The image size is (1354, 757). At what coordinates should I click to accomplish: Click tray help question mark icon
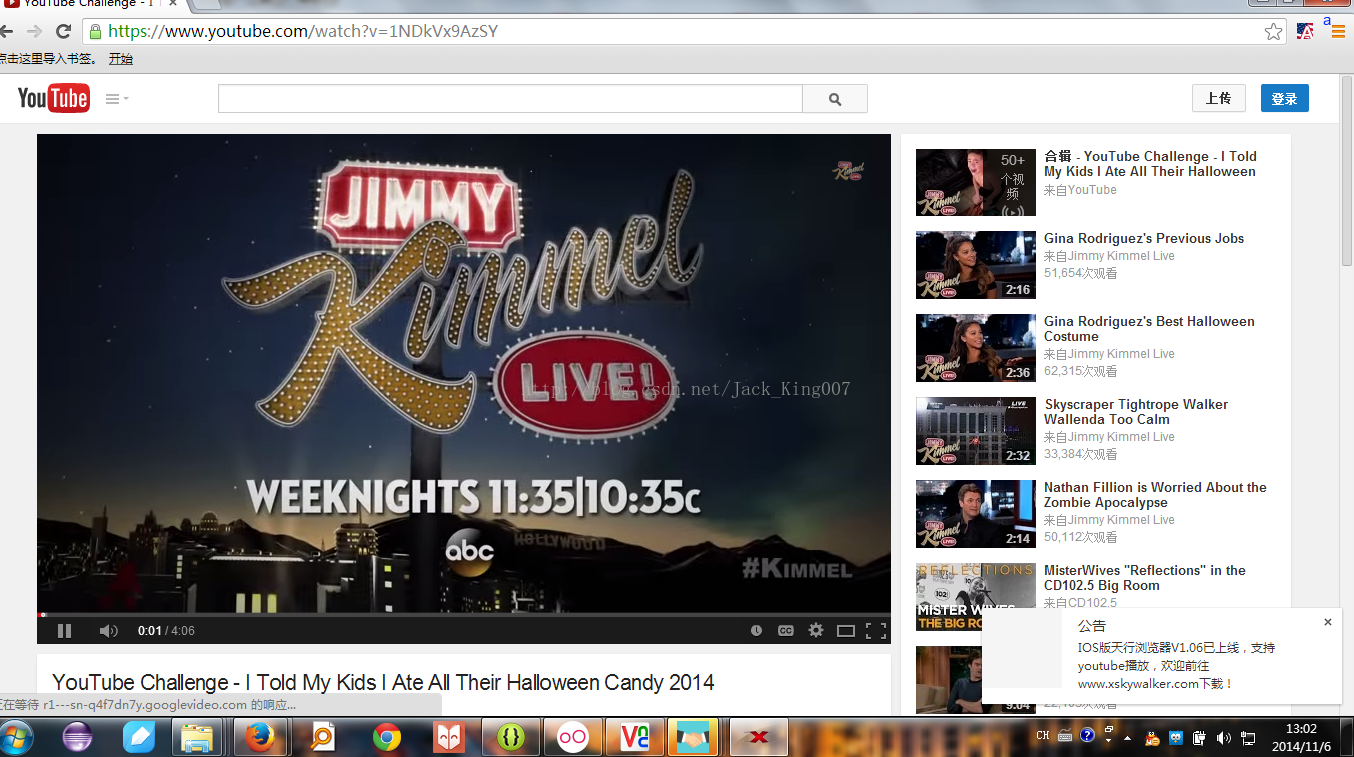1088,736
